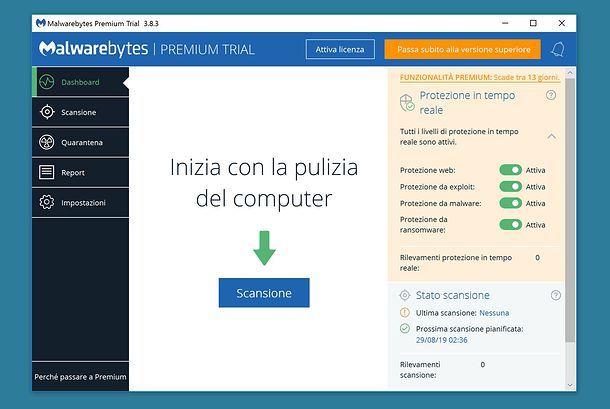Image resolution: width=610 pixels, height=409 pixels.
Task: Click the Stato scansione target icon
Action: coord(405,295)
